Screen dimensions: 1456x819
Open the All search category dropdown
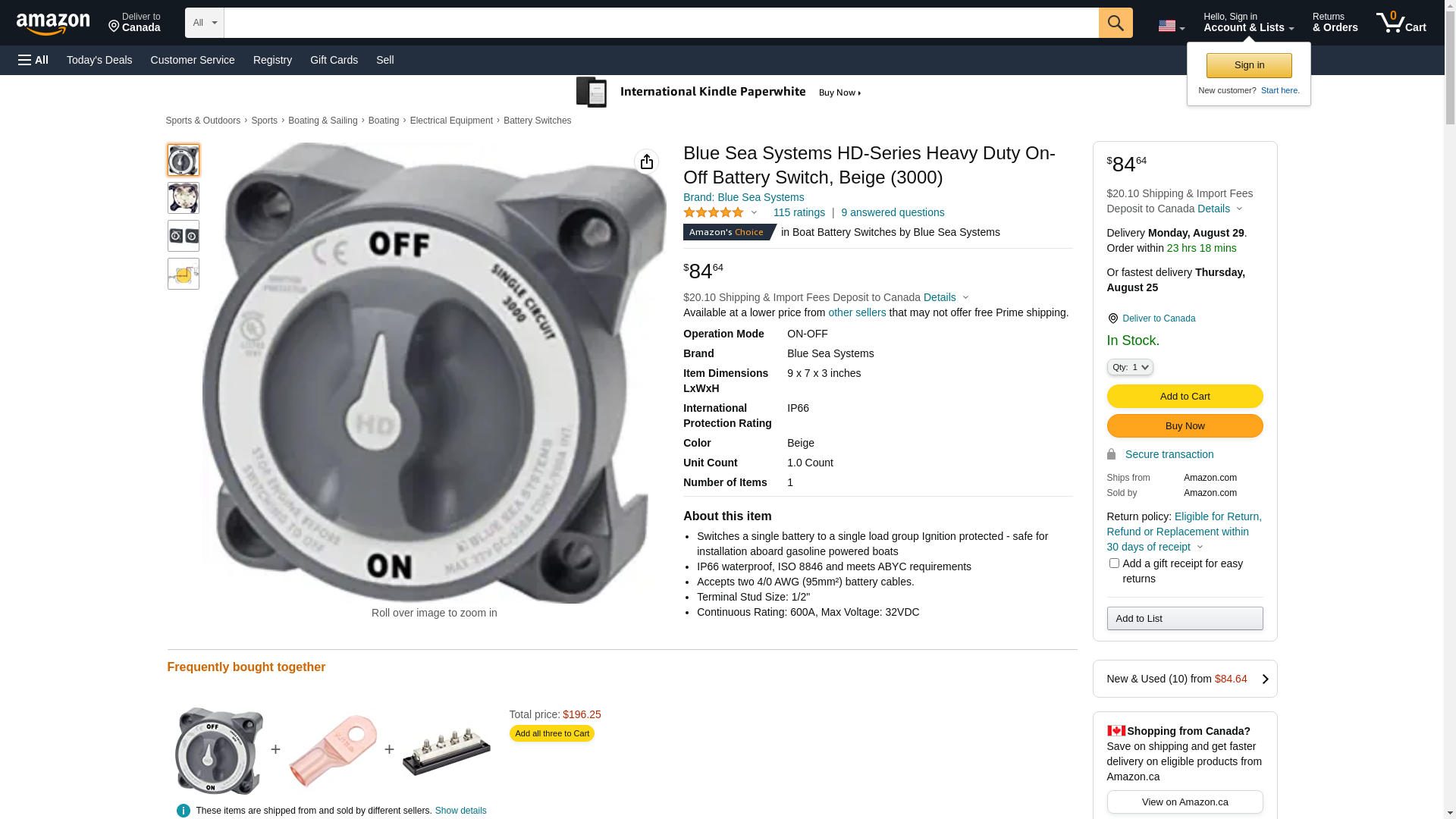[204, 23]
